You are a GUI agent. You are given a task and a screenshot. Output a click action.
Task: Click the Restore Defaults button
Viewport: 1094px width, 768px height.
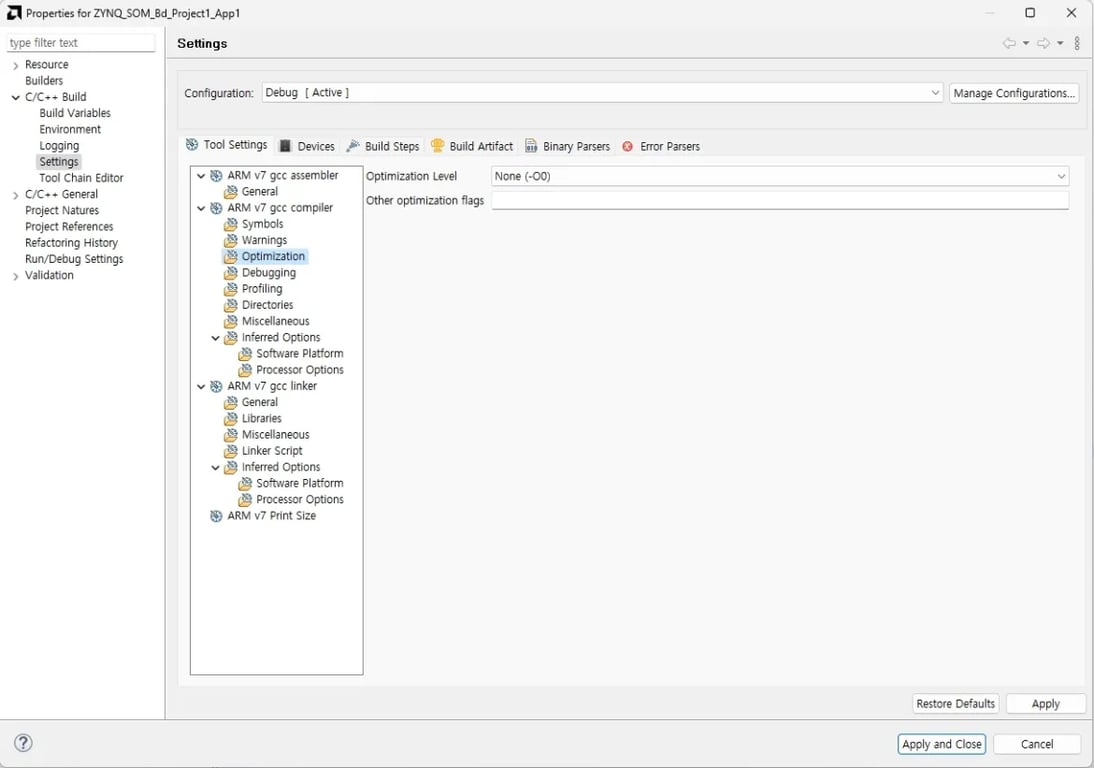point(955,703)
